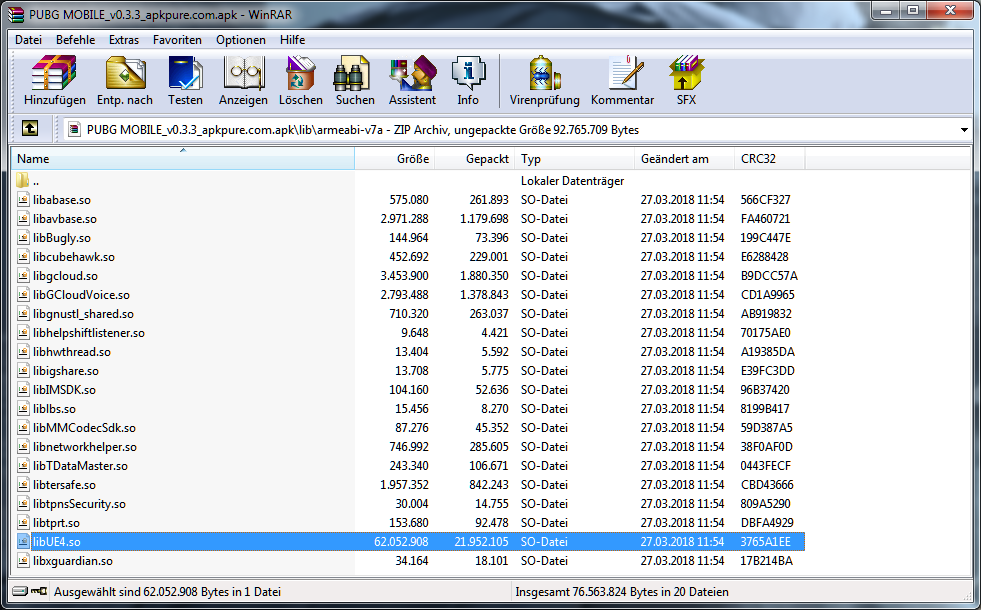Click the WinRAR title bar icon
This screenshot has height=610, width=981.
(16, 14)
